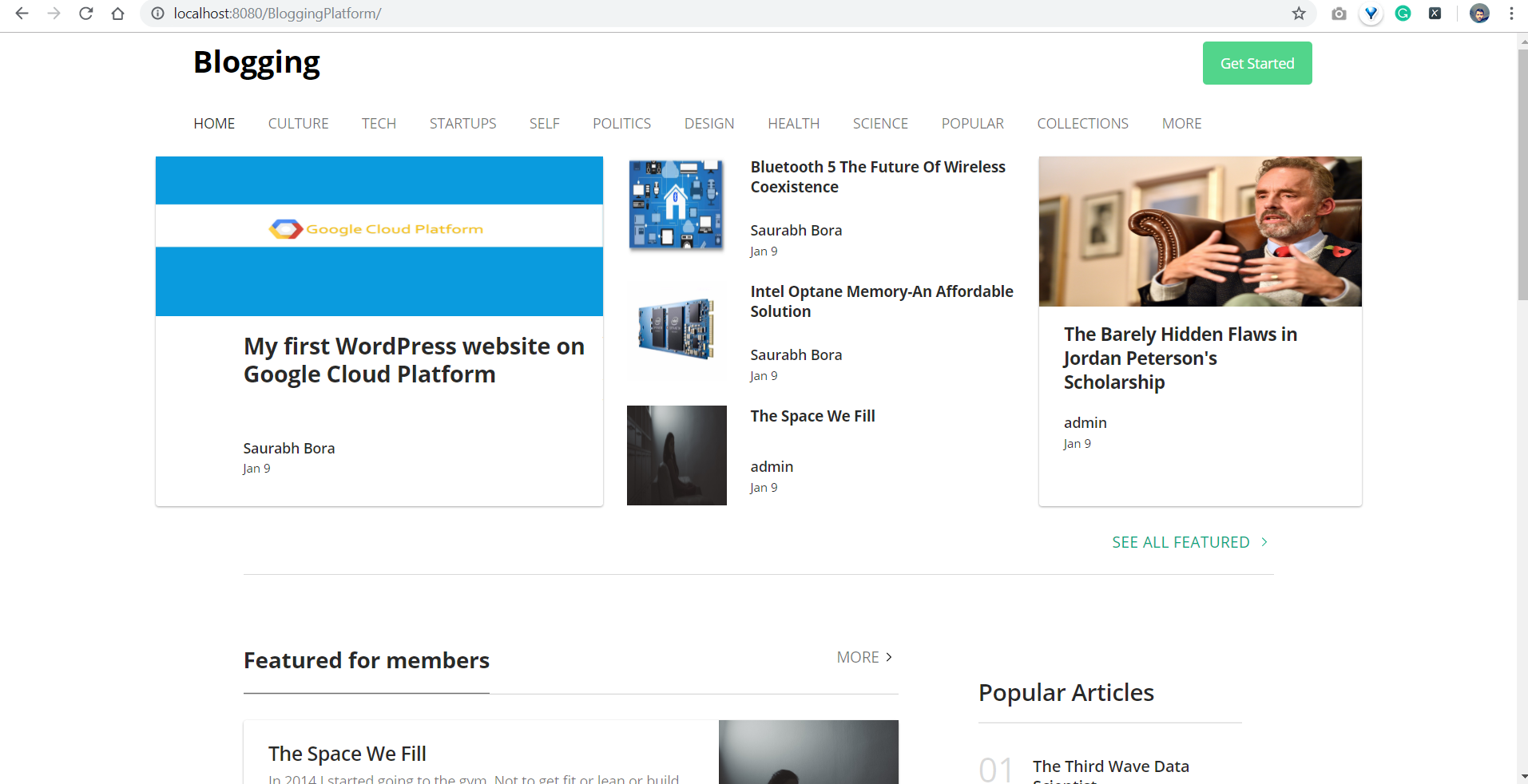Viewport: 1528px width, 784px height.
Task: Click Jan 9 date under Jordan Peterson article
Action: click(x=1077, y=444)
